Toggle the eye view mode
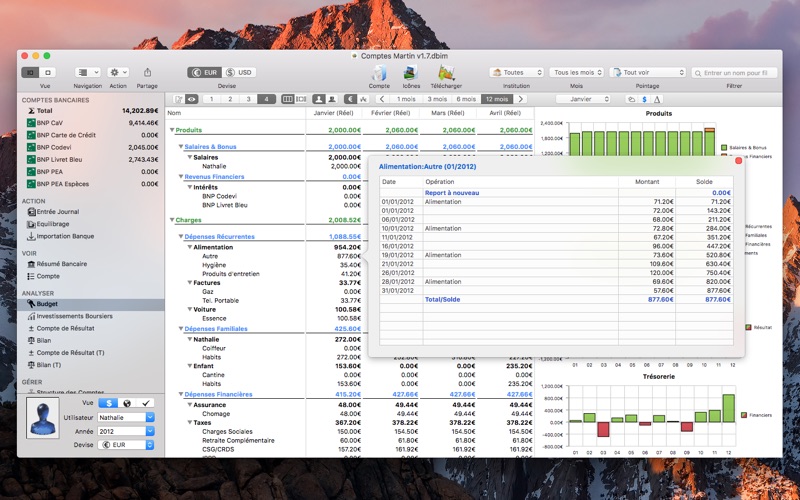Image resolution: width=800 pixels, height=500 pixels. (x=192, y=99)
